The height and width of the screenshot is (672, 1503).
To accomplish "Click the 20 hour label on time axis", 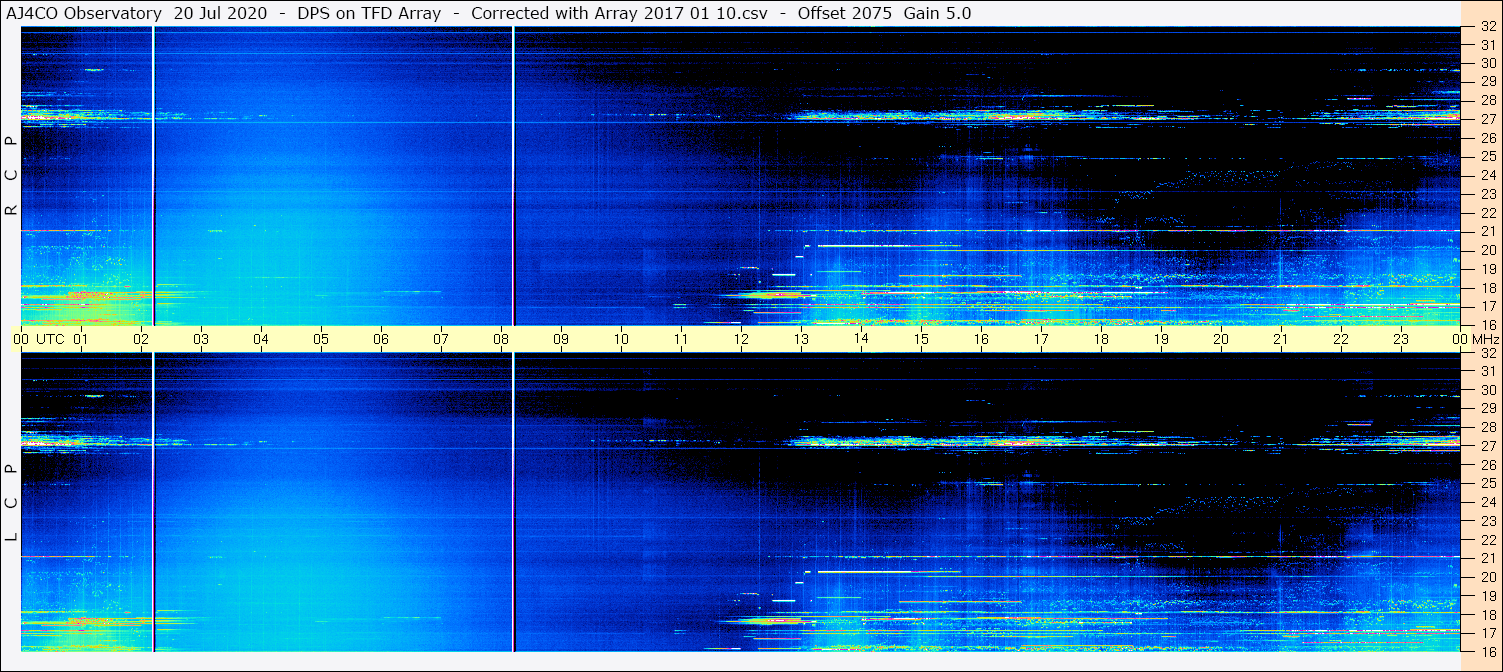I will (1221, 339).
